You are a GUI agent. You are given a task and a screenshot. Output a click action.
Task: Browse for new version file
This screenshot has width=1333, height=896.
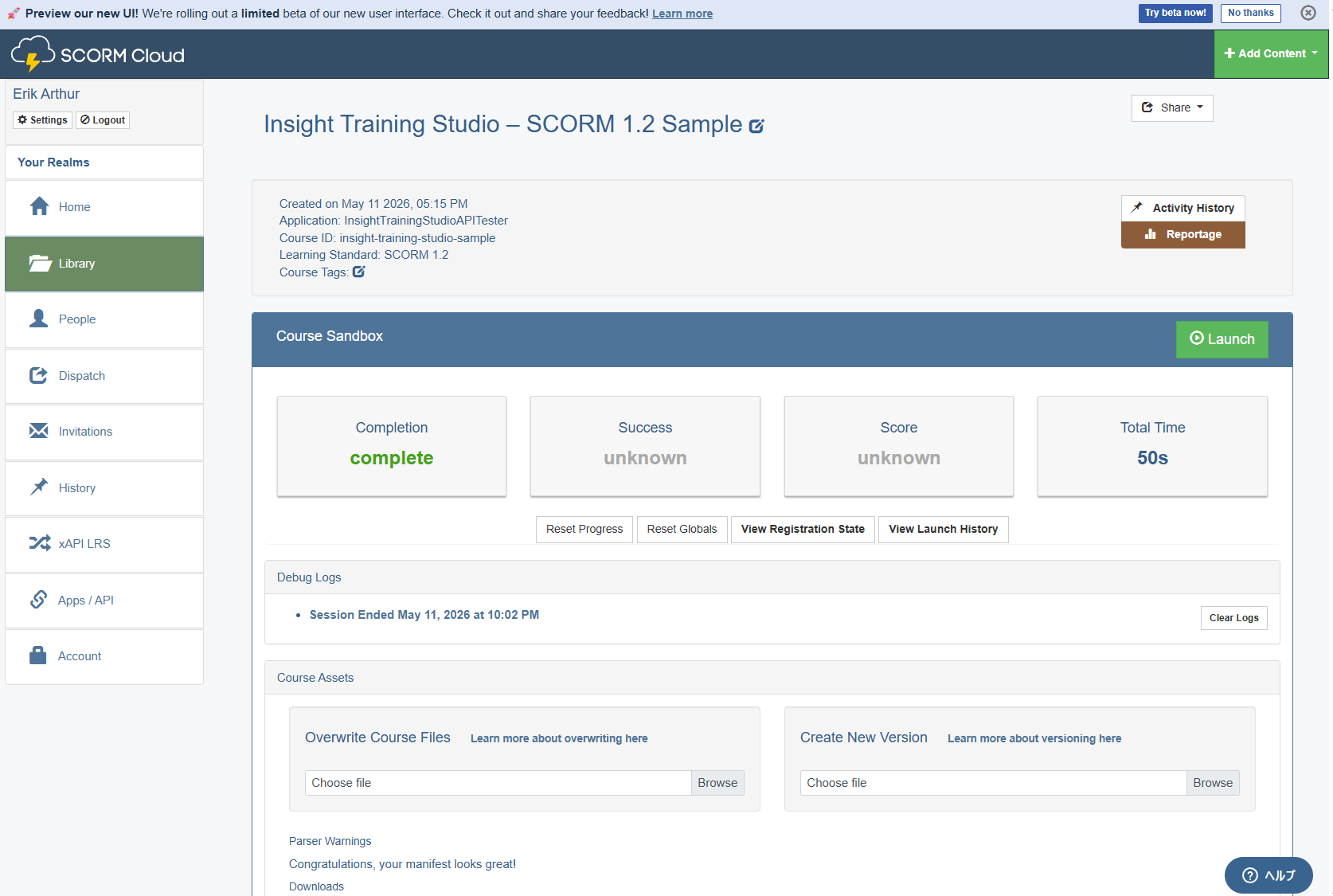(x=1213, y=783)
